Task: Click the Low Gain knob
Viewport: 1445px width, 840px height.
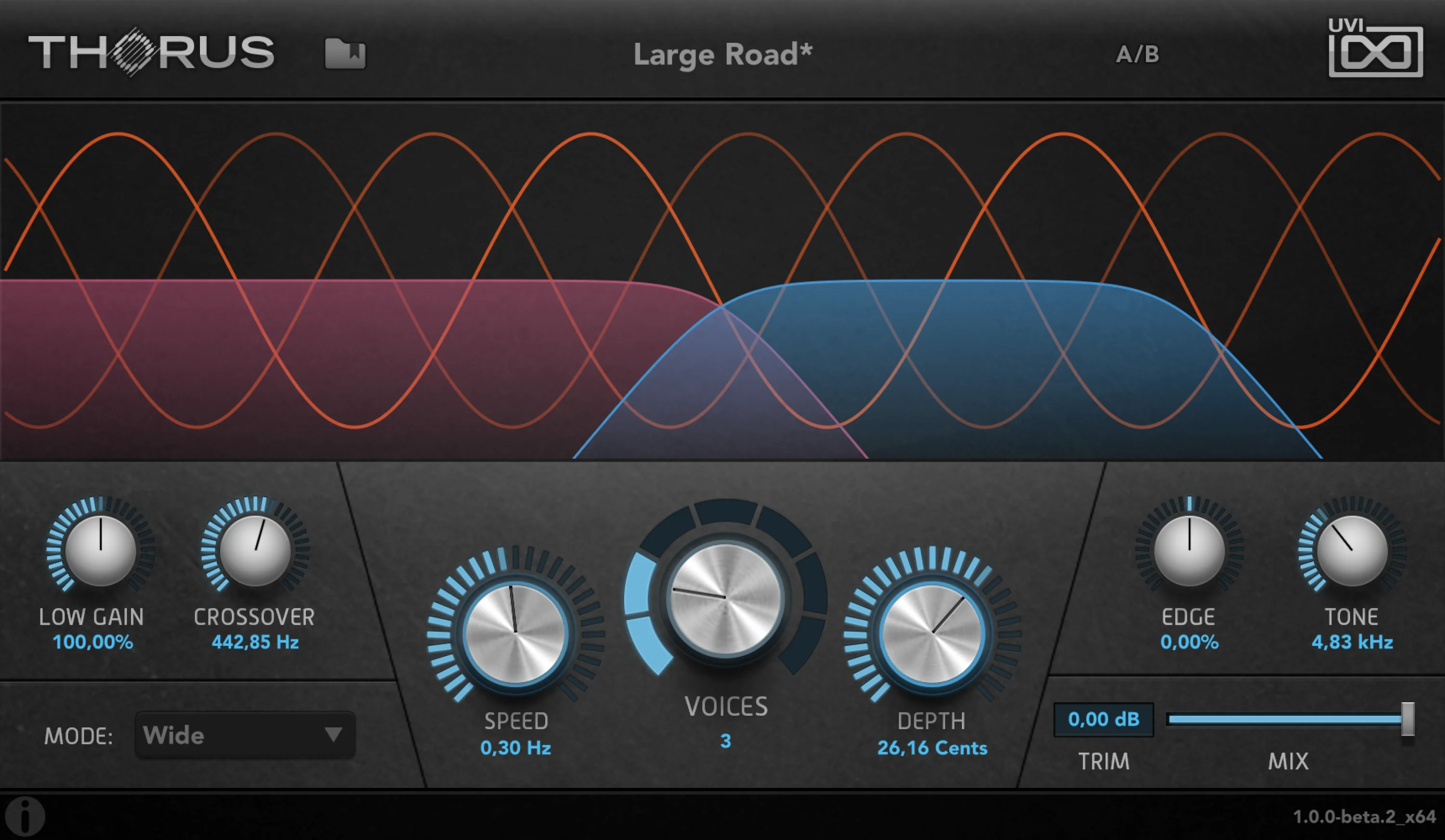Action: click(100, 550)
